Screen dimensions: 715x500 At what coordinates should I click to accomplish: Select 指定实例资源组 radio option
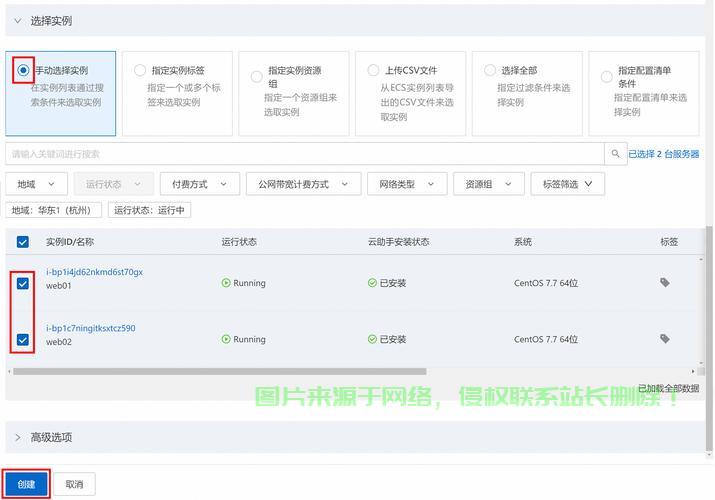point(257,77)
